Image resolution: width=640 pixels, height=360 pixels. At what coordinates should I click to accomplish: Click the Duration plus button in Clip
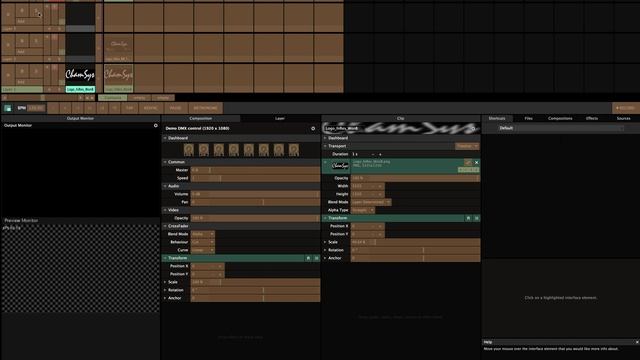click(x=380, y=154)
